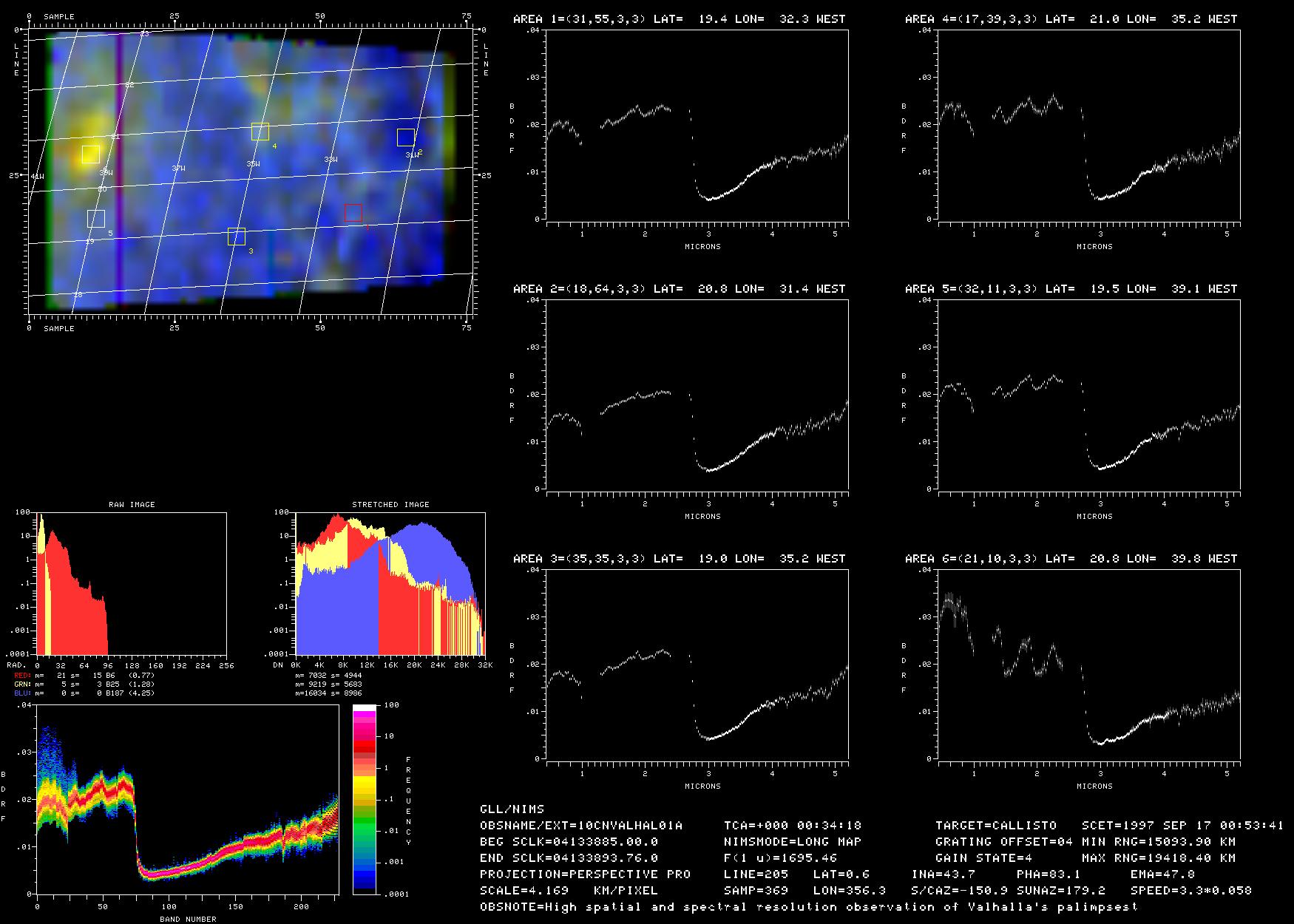Click the yellow Area 3 box on the map
1294x924 pixels.
(237, 237)
